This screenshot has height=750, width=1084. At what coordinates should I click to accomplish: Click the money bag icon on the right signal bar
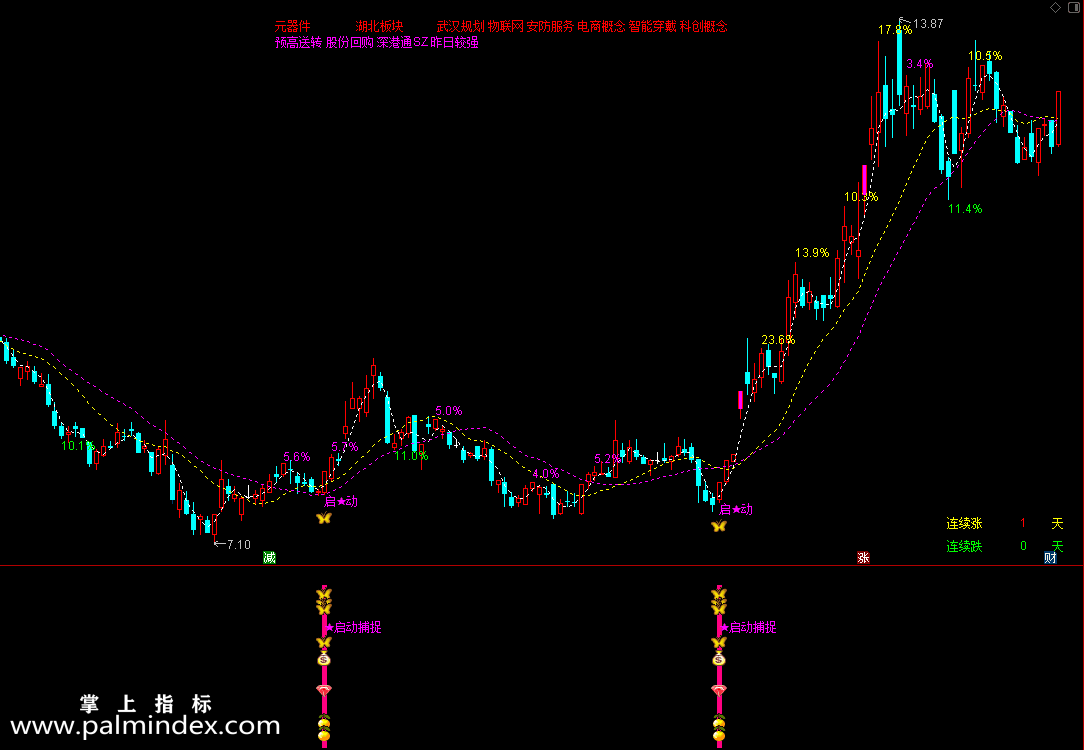[719, 659]
